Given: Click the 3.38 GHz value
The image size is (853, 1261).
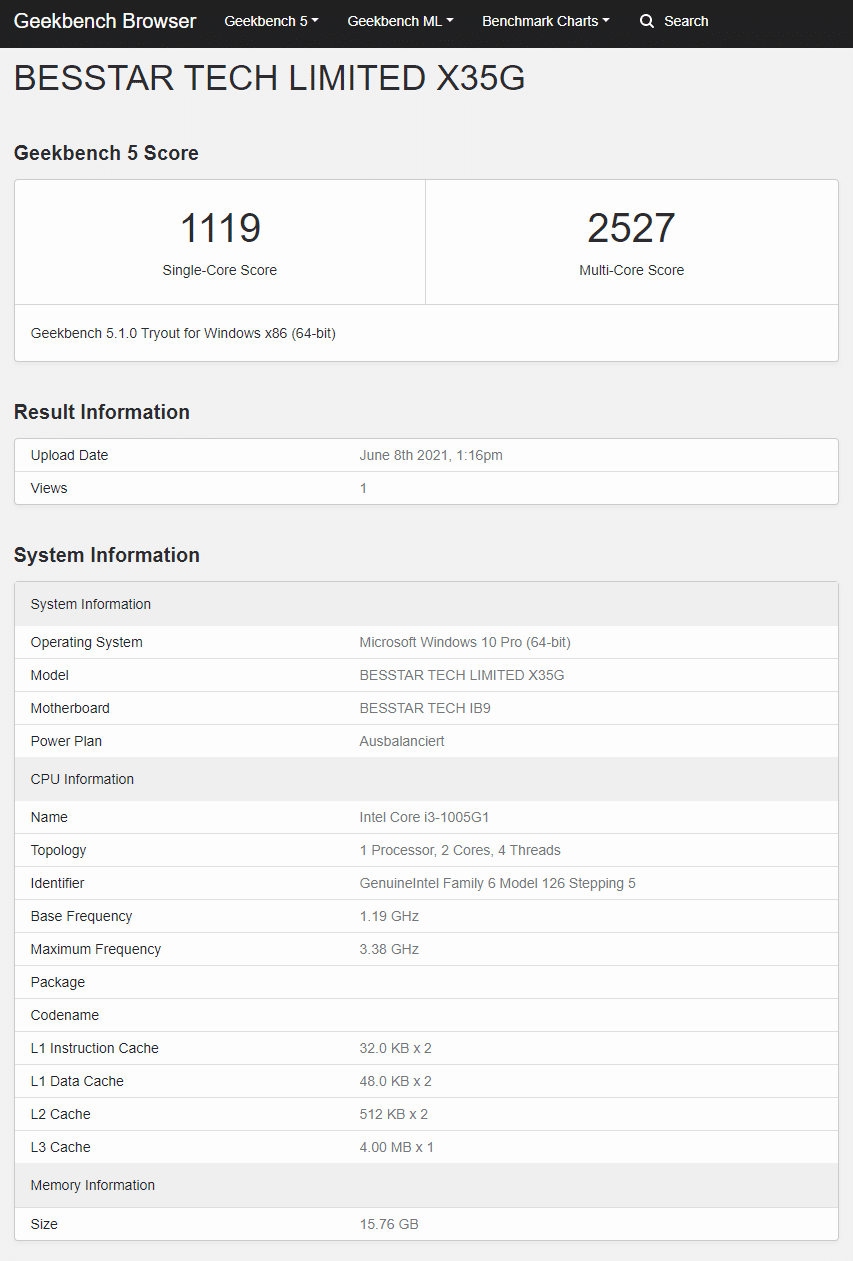Looking at the screenshot, I should (389, 949).
